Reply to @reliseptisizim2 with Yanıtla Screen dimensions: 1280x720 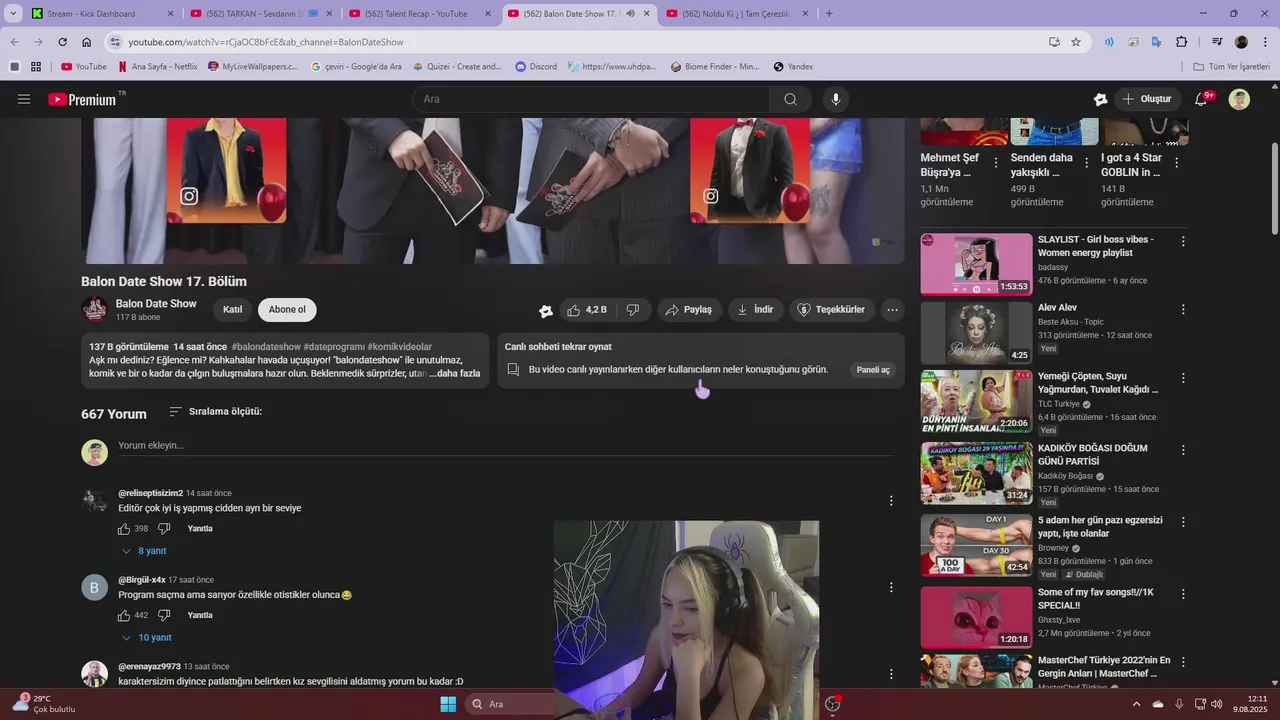click(x=200, y=529)
